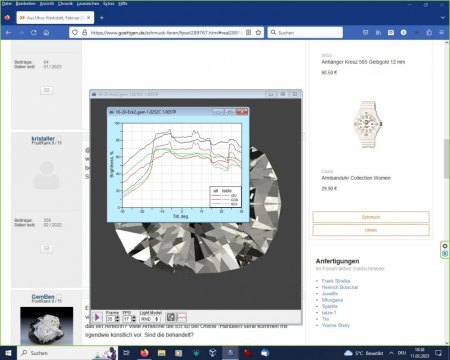Show site security lock info
The width and height of the screenshot is (450, 360).
pos(84,33)
